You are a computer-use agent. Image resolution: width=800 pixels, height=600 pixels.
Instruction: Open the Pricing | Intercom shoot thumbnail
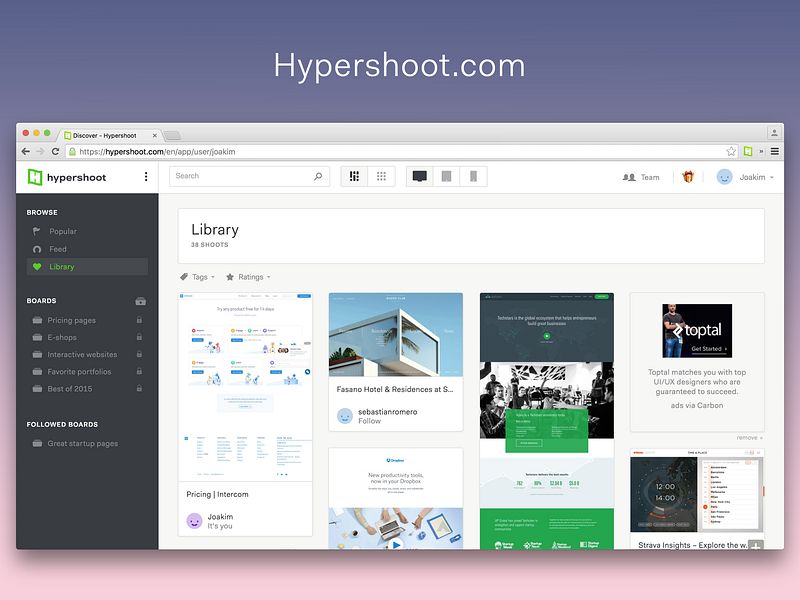245,387
